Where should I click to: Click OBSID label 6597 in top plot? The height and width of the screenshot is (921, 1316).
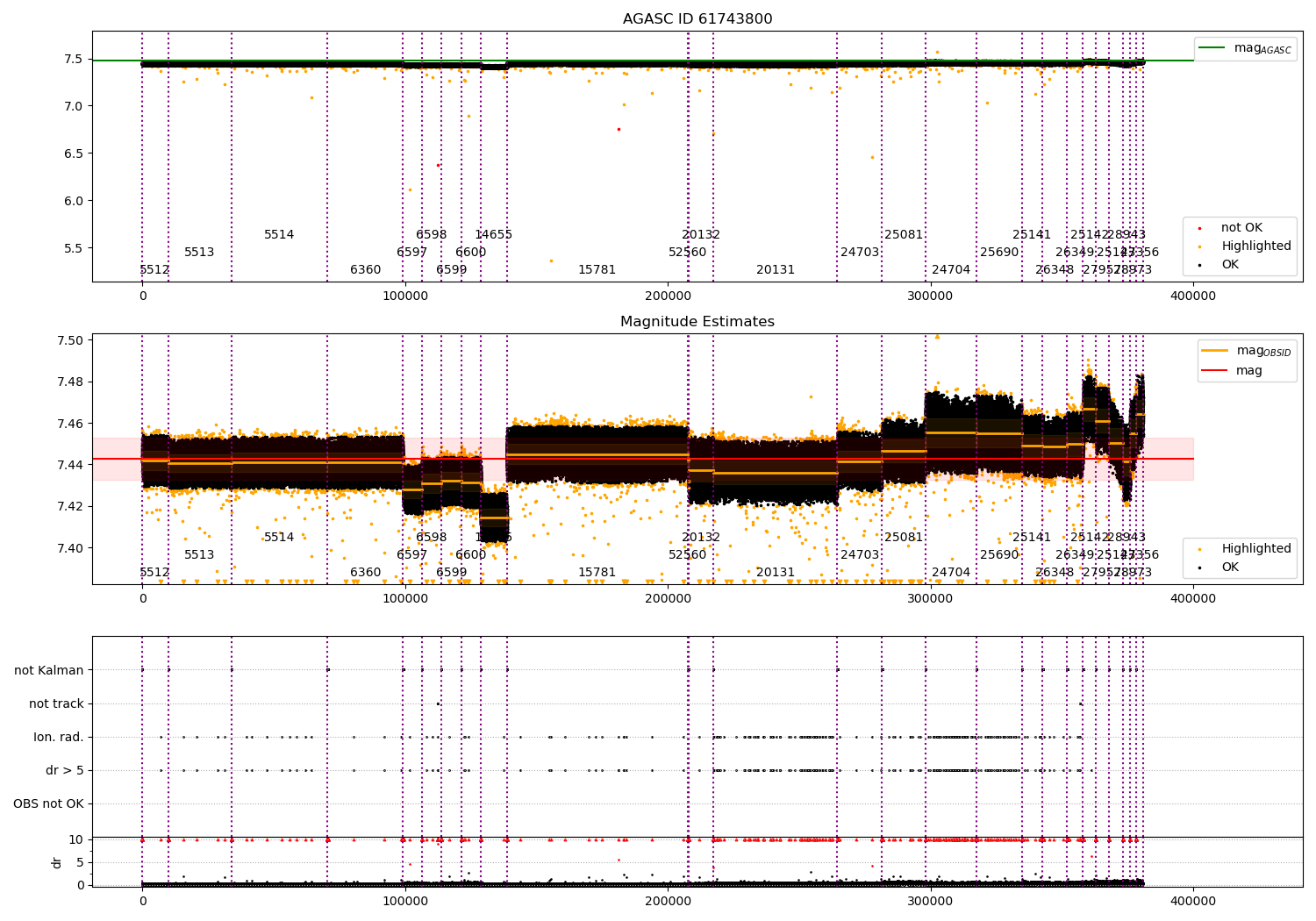[412, 252]
